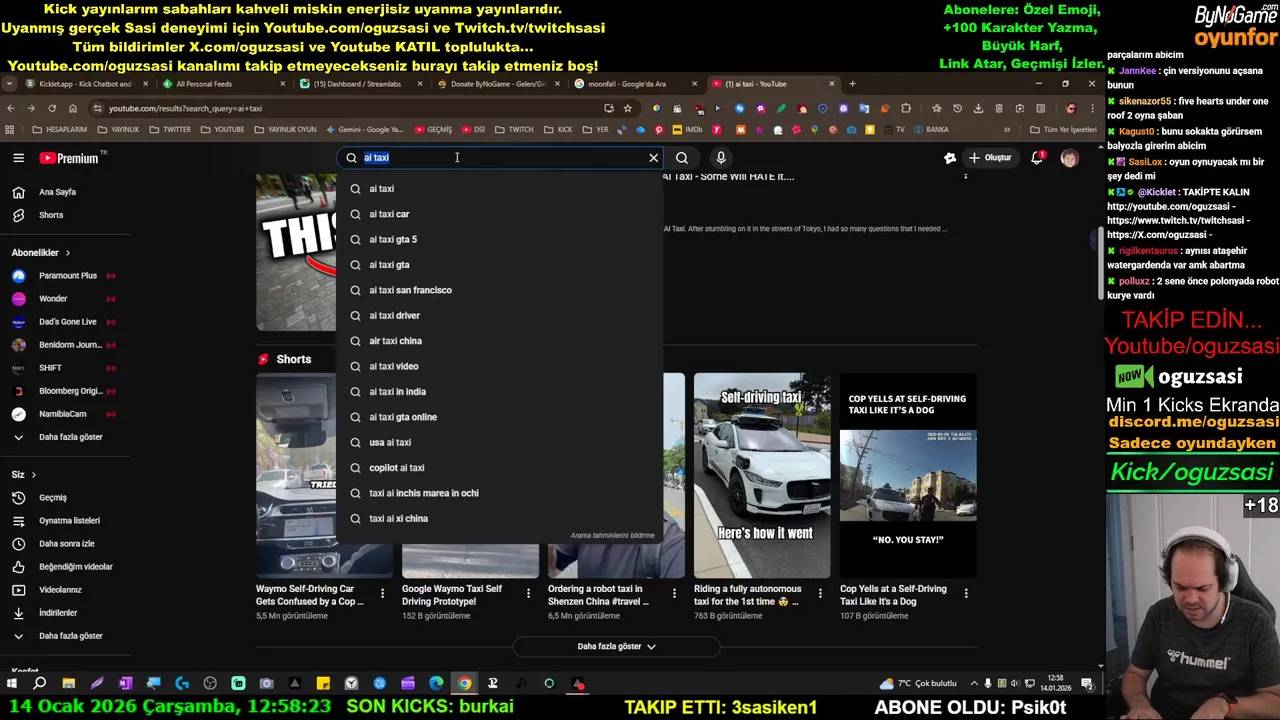Viewport: 1280px width, 720px height.
Task: Click the Oluştur create button
Action: click(x=990, y=158)
